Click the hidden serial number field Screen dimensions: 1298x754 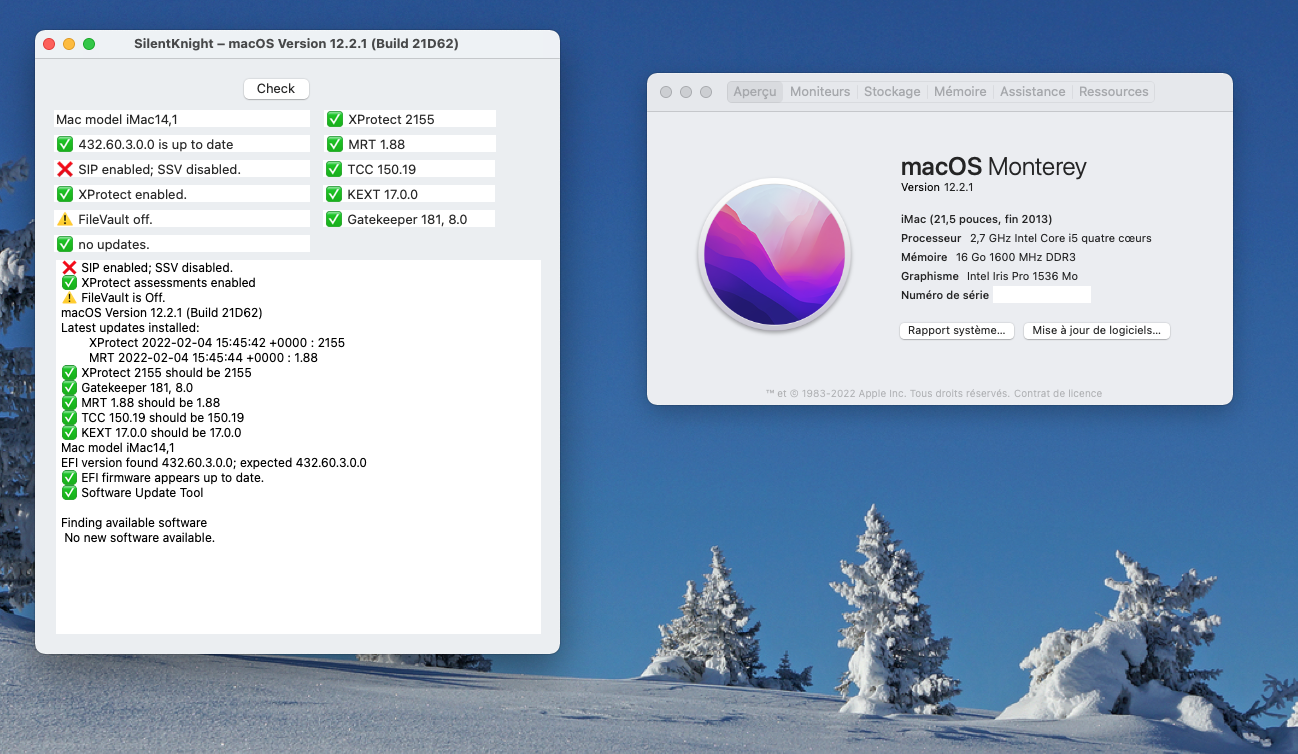click(1042, 295)
